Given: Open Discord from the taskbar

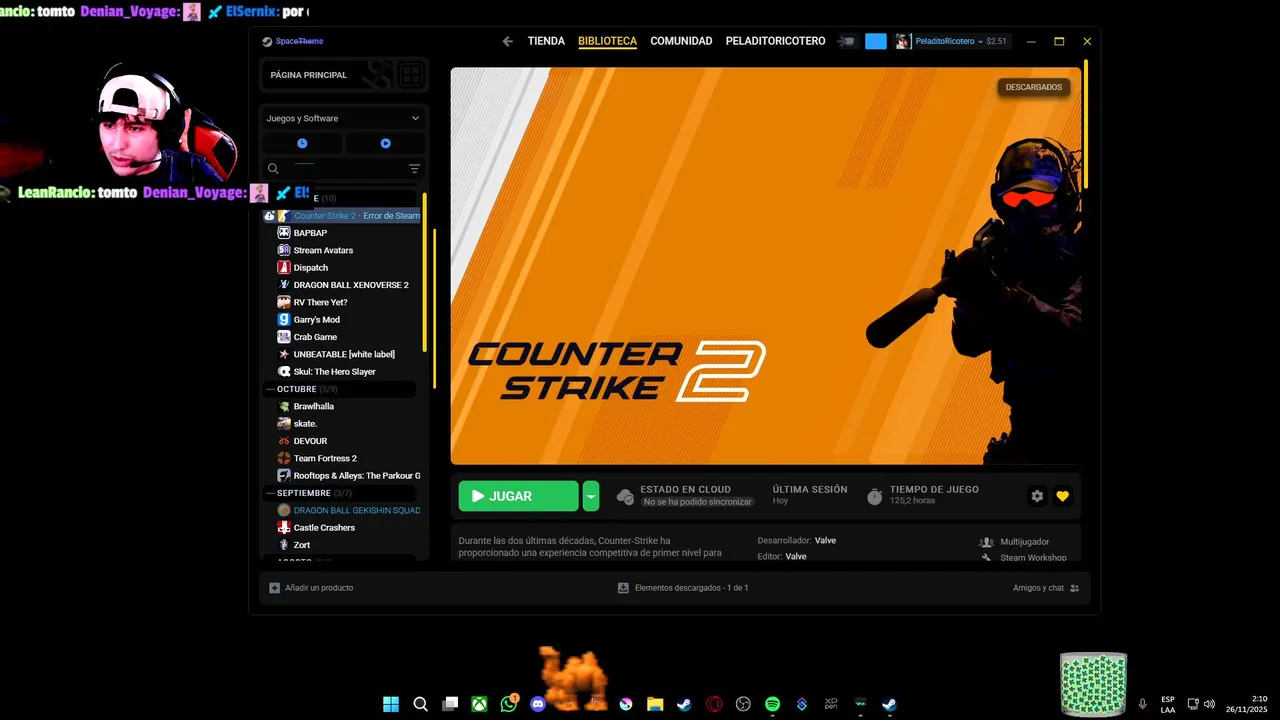Looking at the screenshot, I should pos(538,704).
